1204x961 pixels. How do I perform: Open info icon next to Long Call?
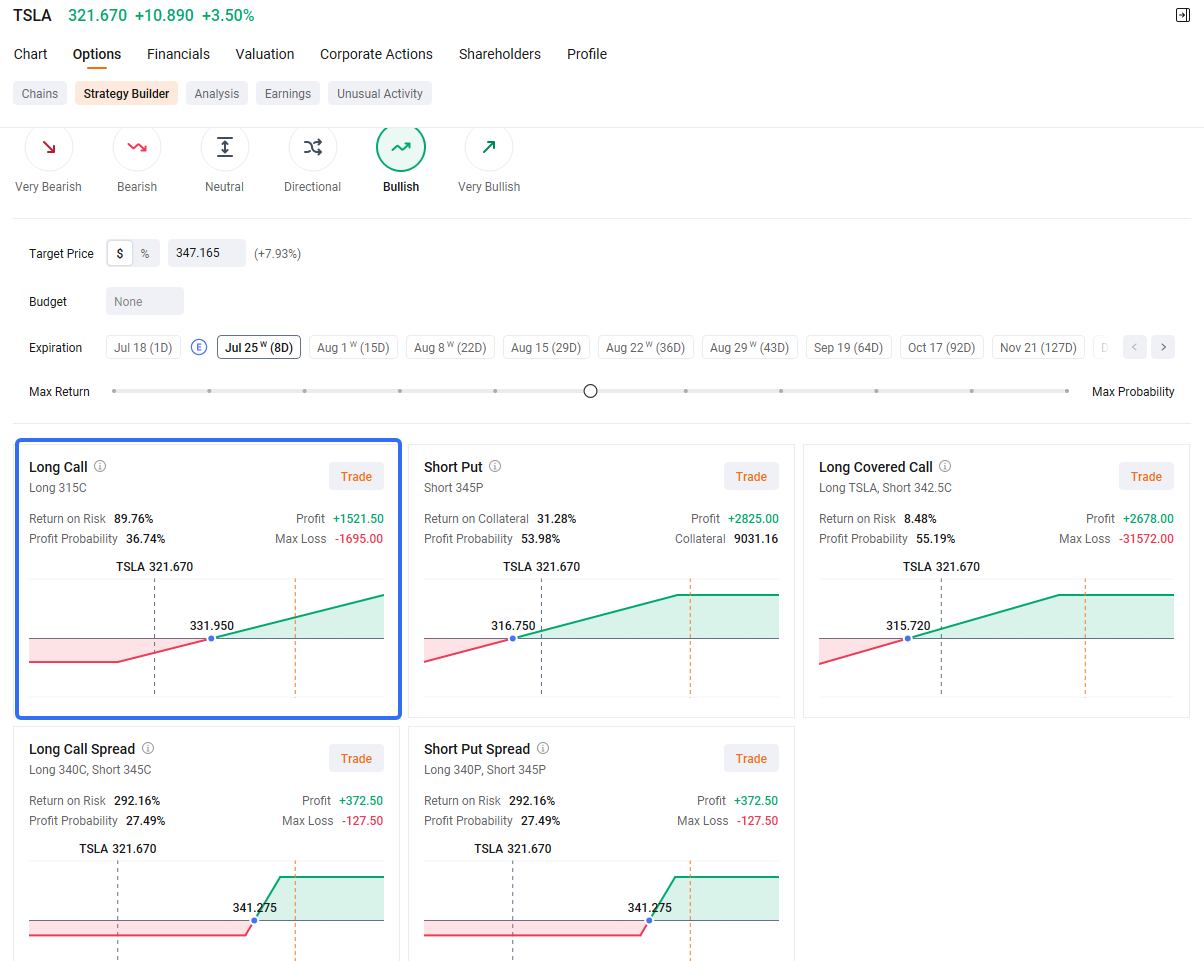click(x=100, y=466)
